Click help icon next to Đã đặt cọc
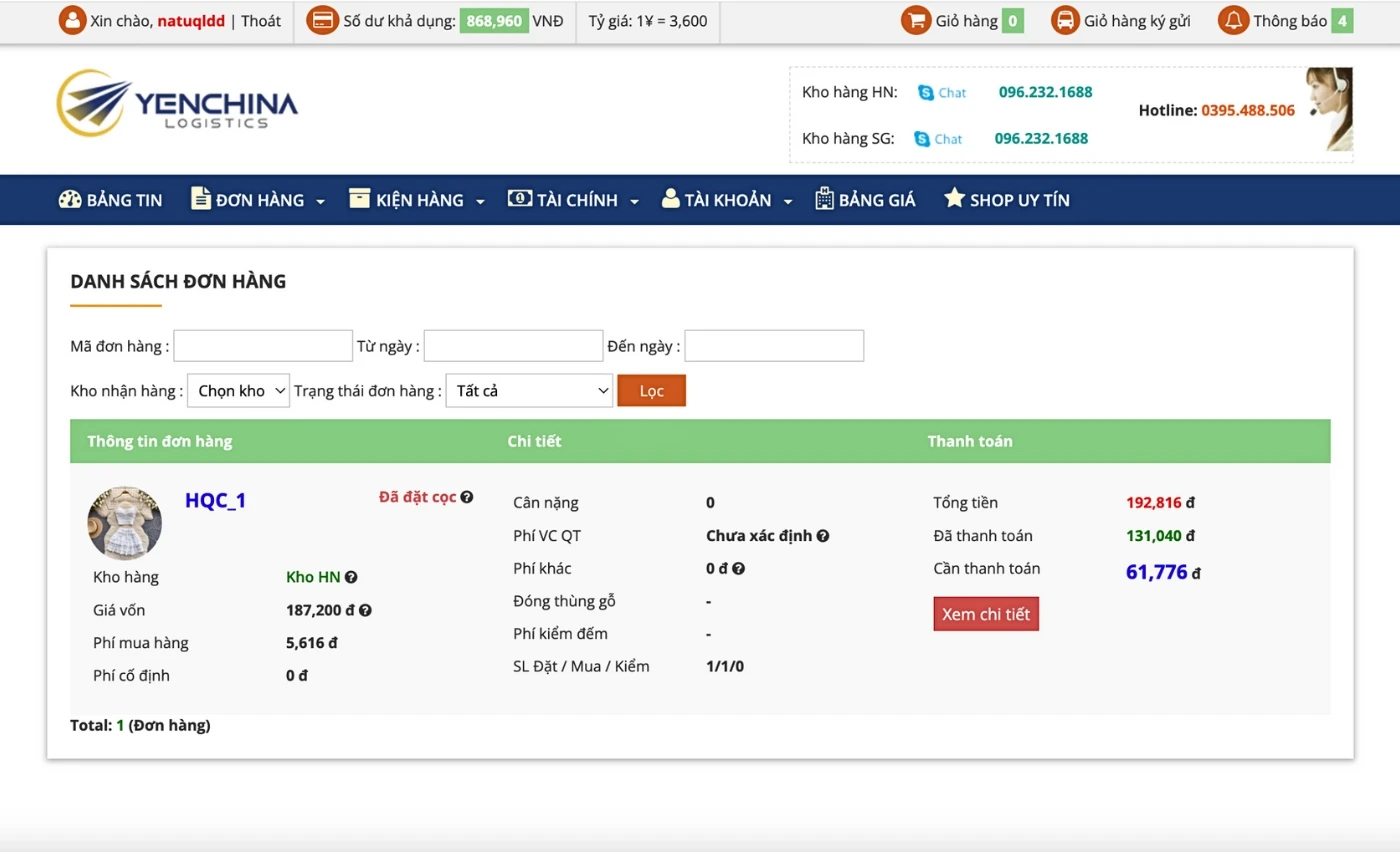The height and width of the screenshot is (852, 1400). coord(467,497)
